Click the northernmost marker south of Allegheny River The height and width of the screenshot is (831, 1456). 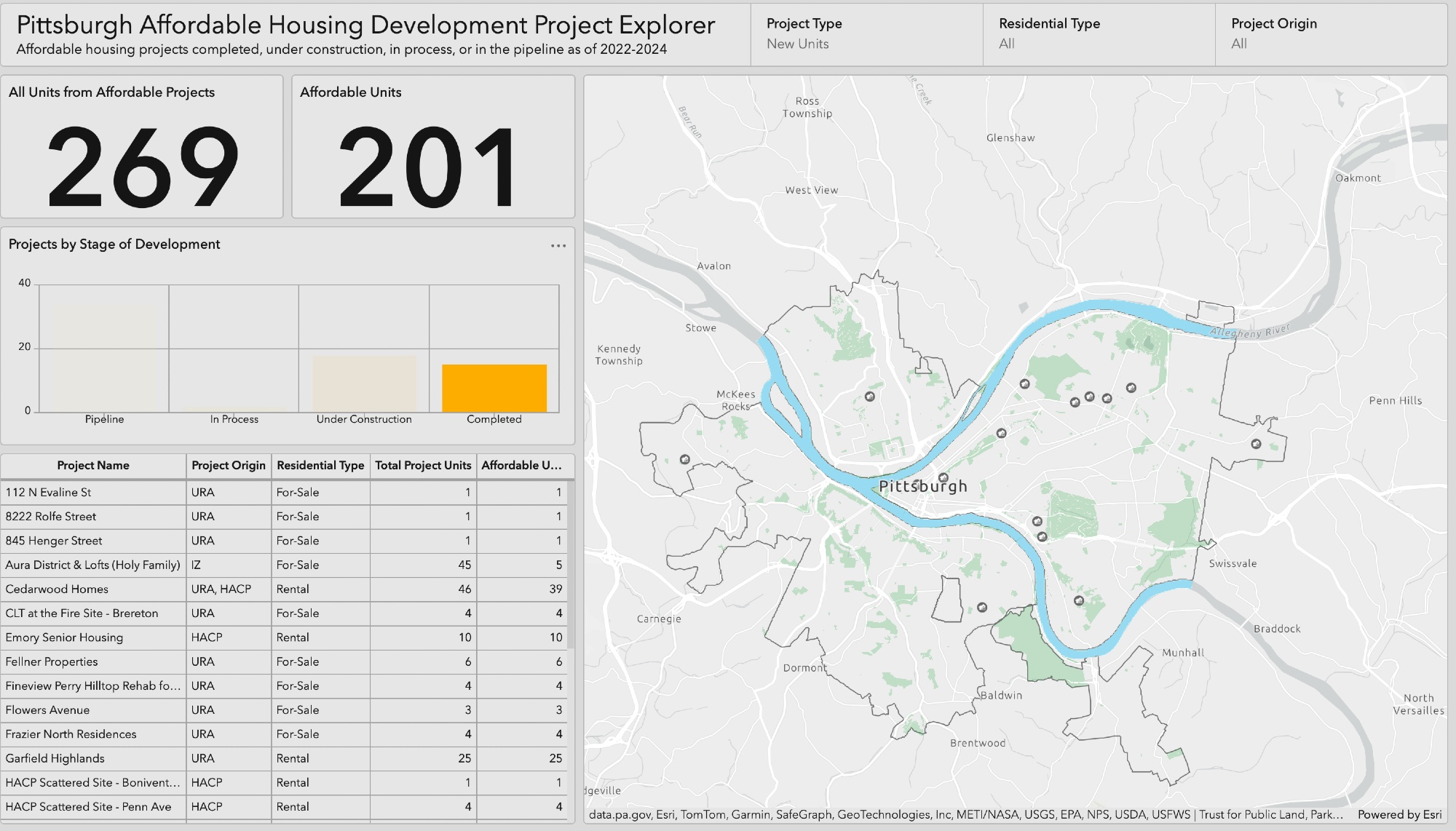(x=1024, y=383)
